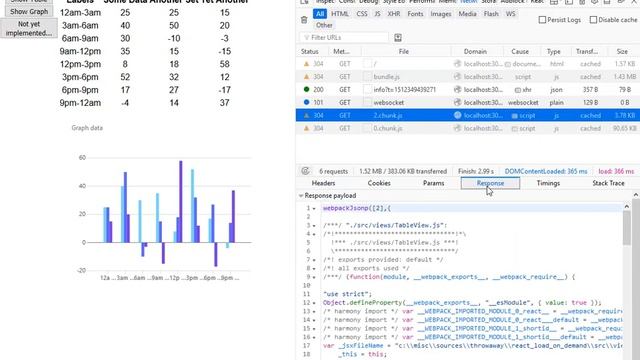Toggle the CSS request filter
Image resolution: width=640 pixels, height=360 pixels.
coord(362,14)
